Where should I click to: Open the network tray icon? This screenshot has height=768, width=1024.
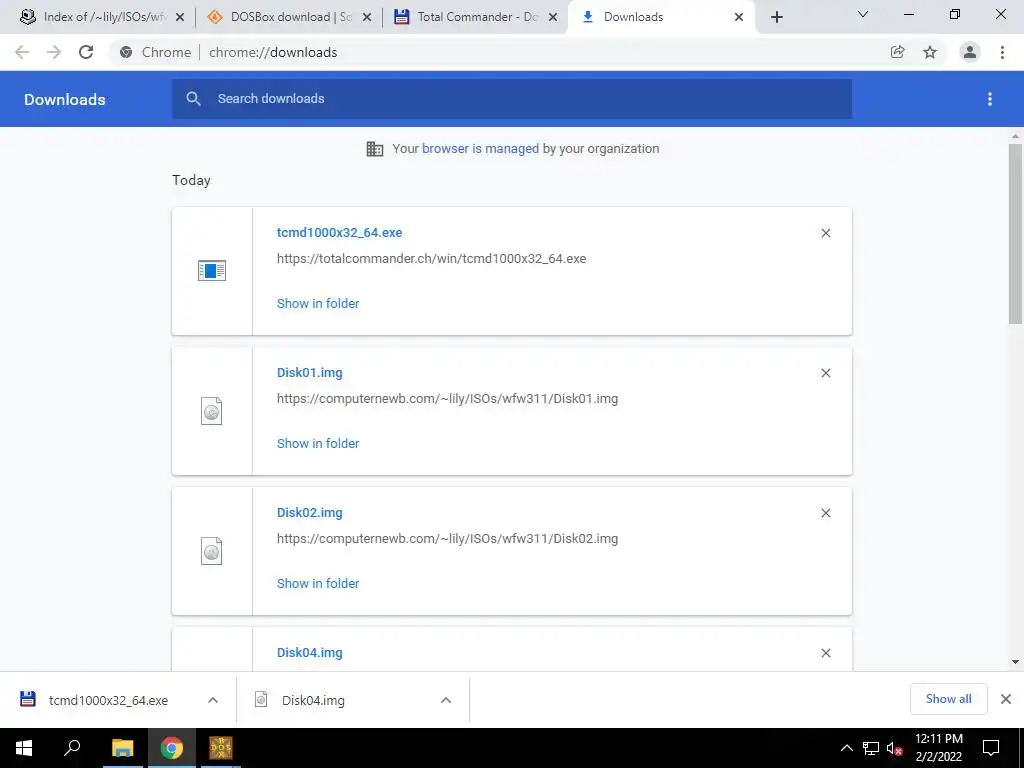point(871,748)
